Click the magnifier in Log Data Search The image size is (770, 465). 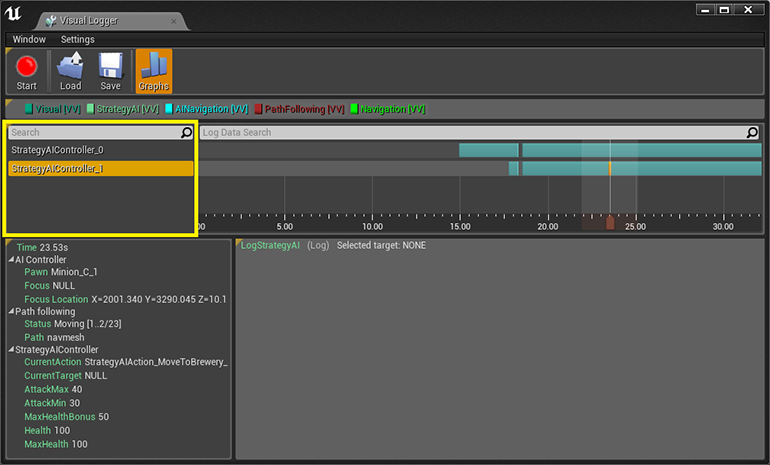(x=752, y=133)
